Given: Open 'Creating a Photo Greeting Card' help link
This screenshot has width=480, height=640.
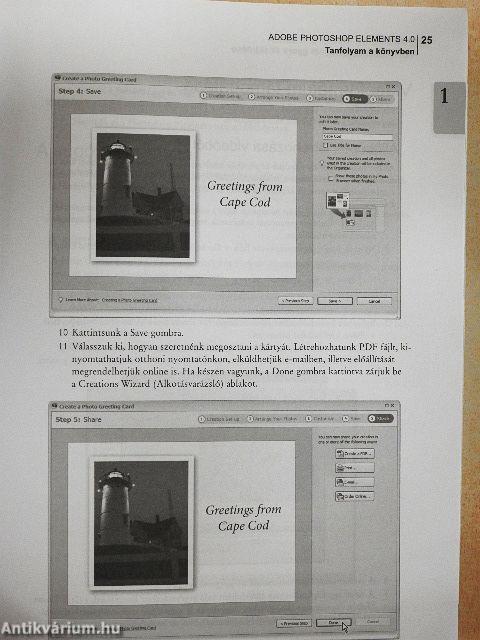Looking at the screenshot, I should [129, 300].
